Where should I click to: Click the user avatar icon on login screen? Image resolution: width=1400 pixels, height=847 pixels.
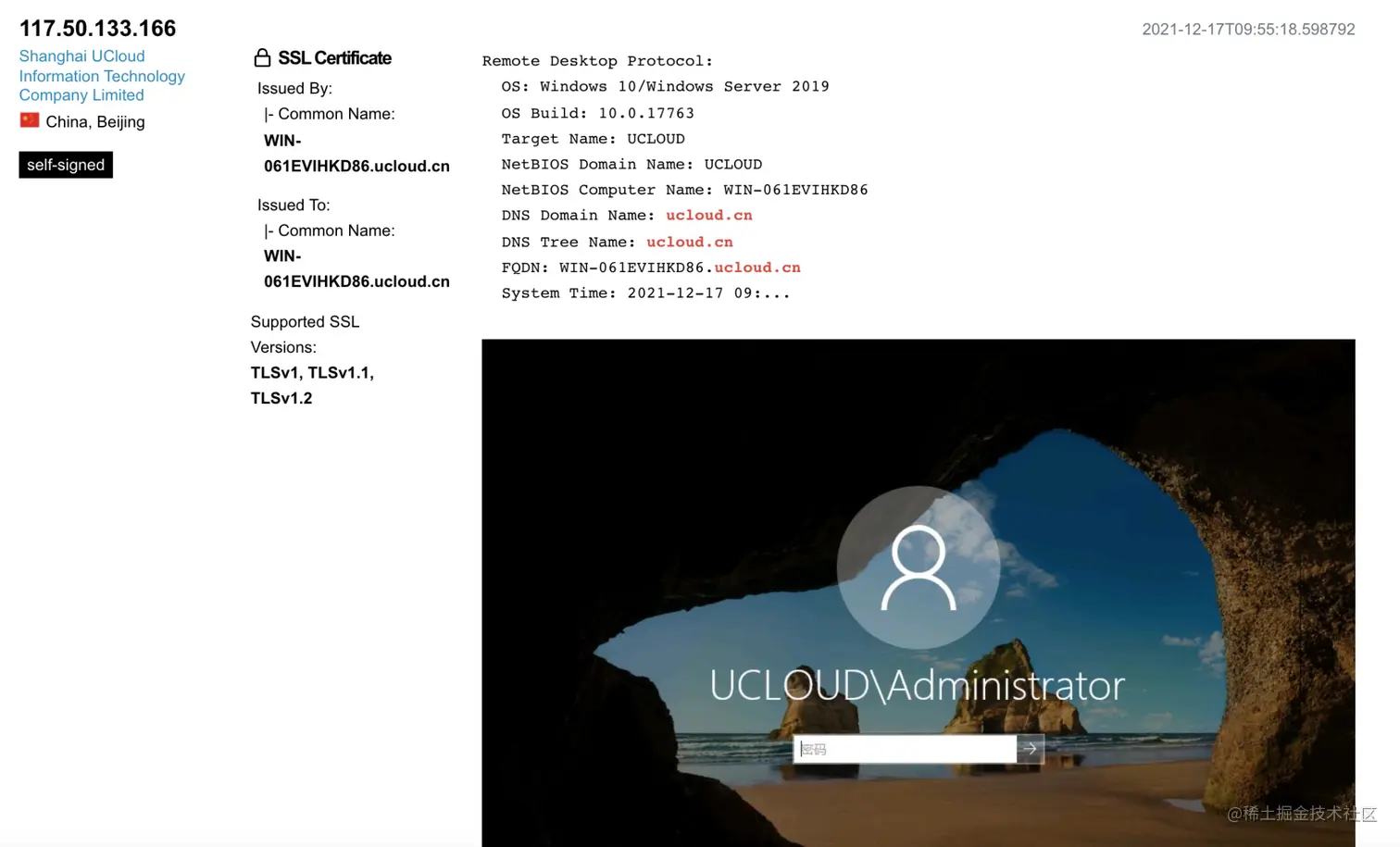pyautogui.click(x=918, y=567)
